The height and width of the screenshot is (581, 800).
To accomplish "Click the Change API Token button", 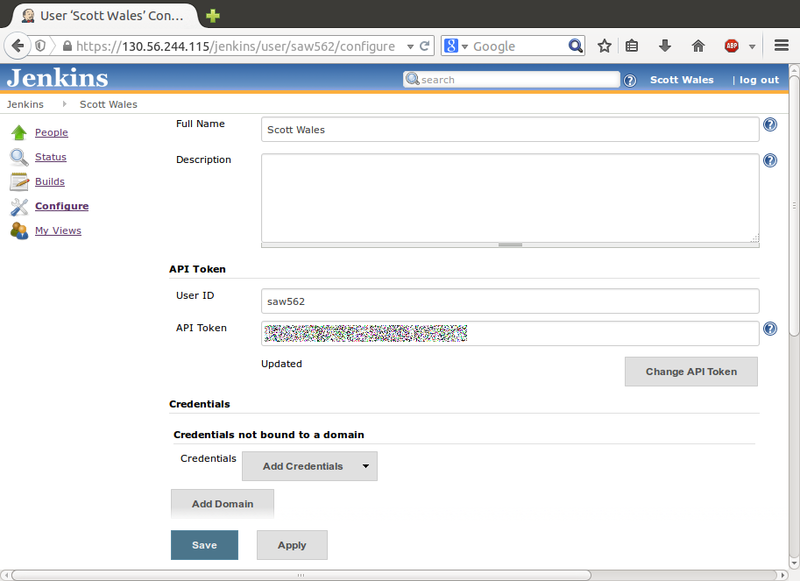I will point(691,372).
